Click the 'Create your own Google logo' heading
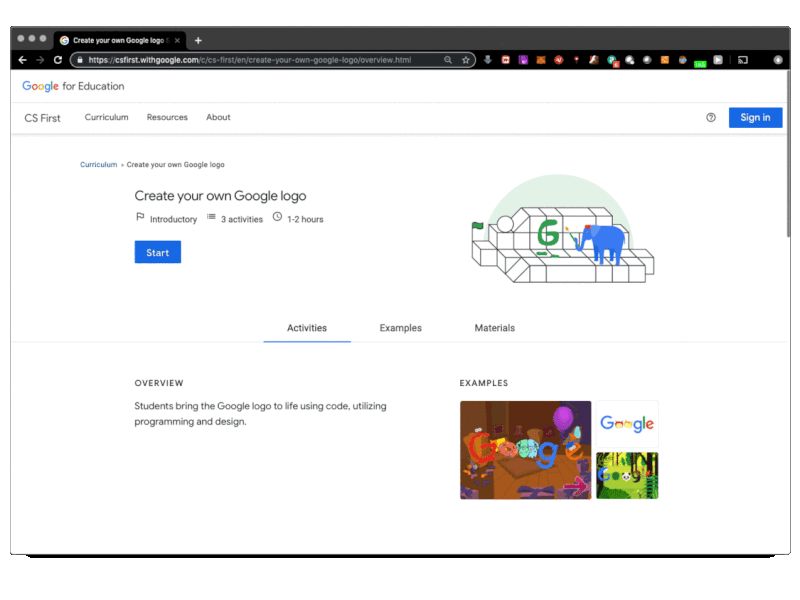 coord(220,196)
